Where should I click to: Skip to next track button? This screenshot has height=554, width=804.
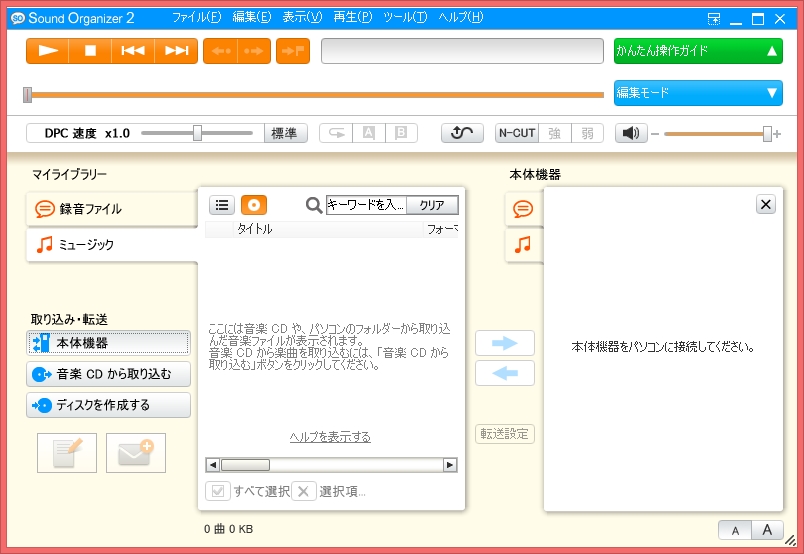(x=176, y=51)
